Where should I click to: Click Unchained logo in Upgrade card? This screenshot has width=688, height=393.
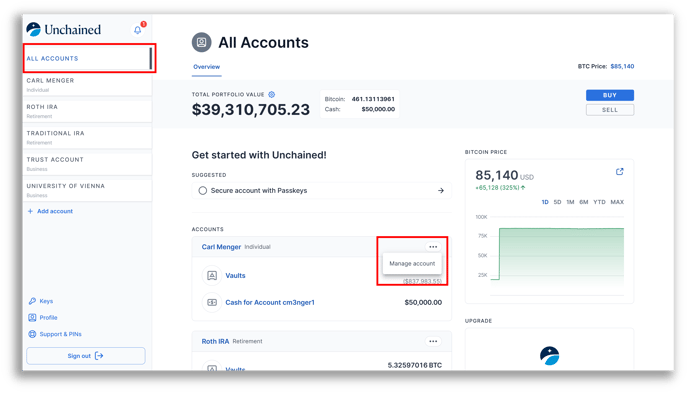(x=549, y=356)
